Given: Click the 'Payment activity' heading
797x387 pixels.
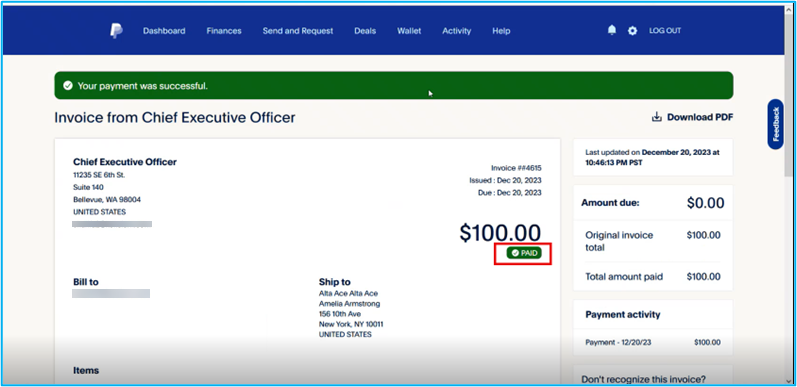Looking at the screenshot, I should [623, 315].
